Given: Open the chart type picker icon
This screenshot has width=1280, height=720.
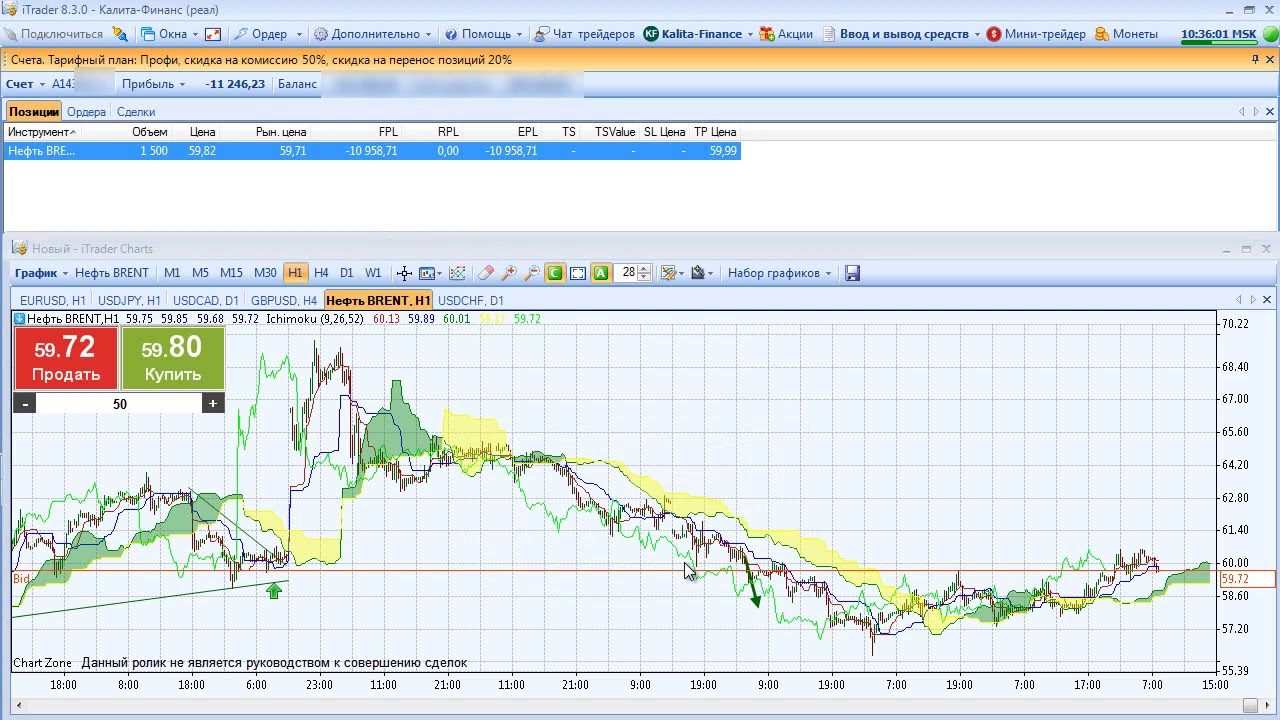Looking at the screenshot, I should [430, 273].
